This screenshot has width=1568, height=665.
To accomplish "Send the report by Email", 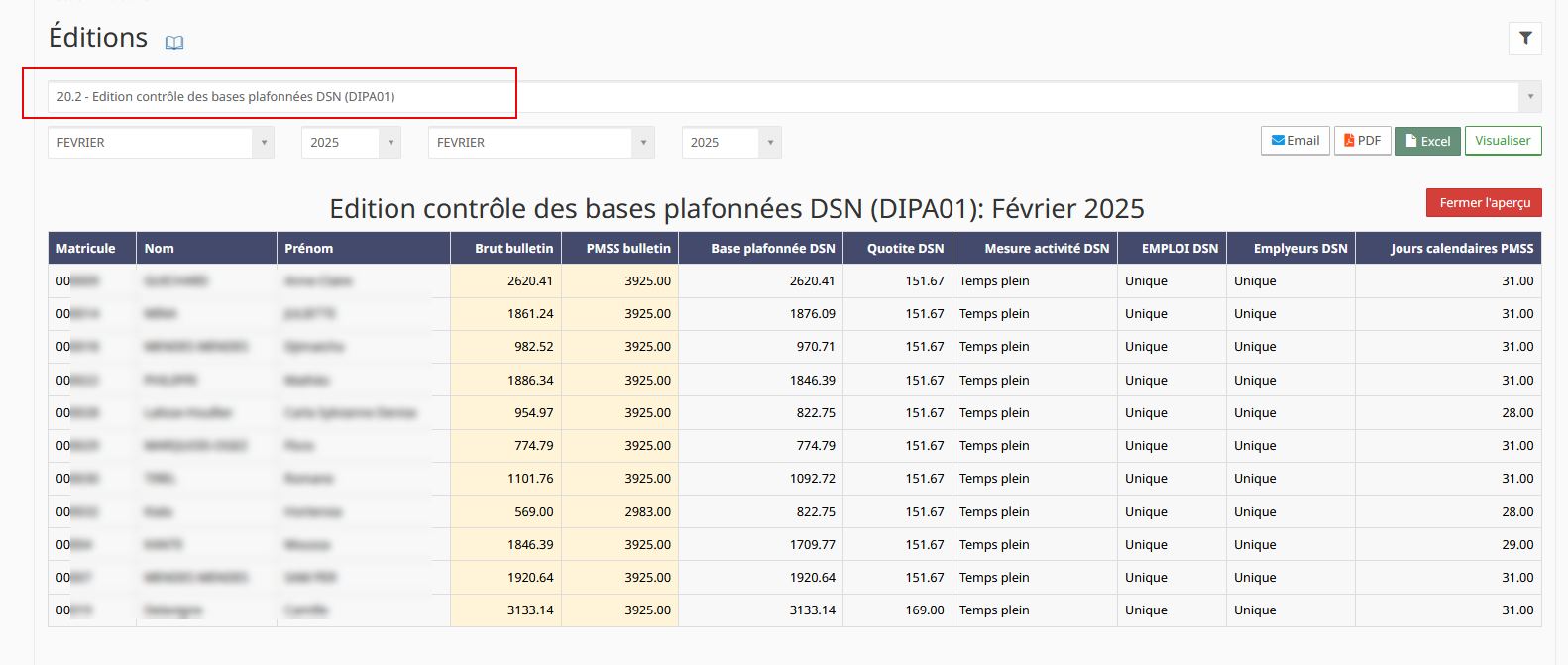I will pos(1294,141).
